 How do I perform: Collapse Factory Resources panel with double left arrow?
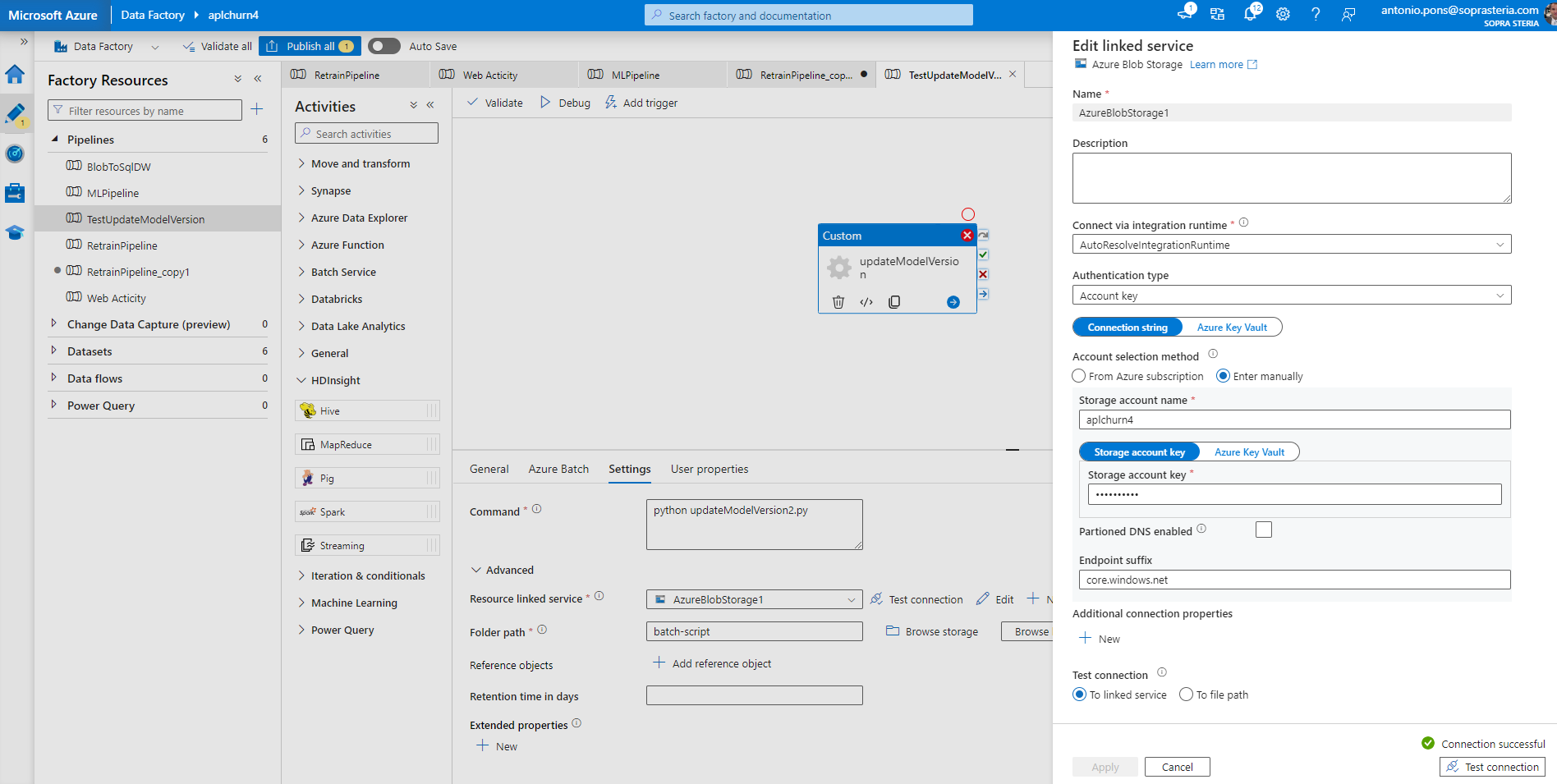tap(258, 79)
